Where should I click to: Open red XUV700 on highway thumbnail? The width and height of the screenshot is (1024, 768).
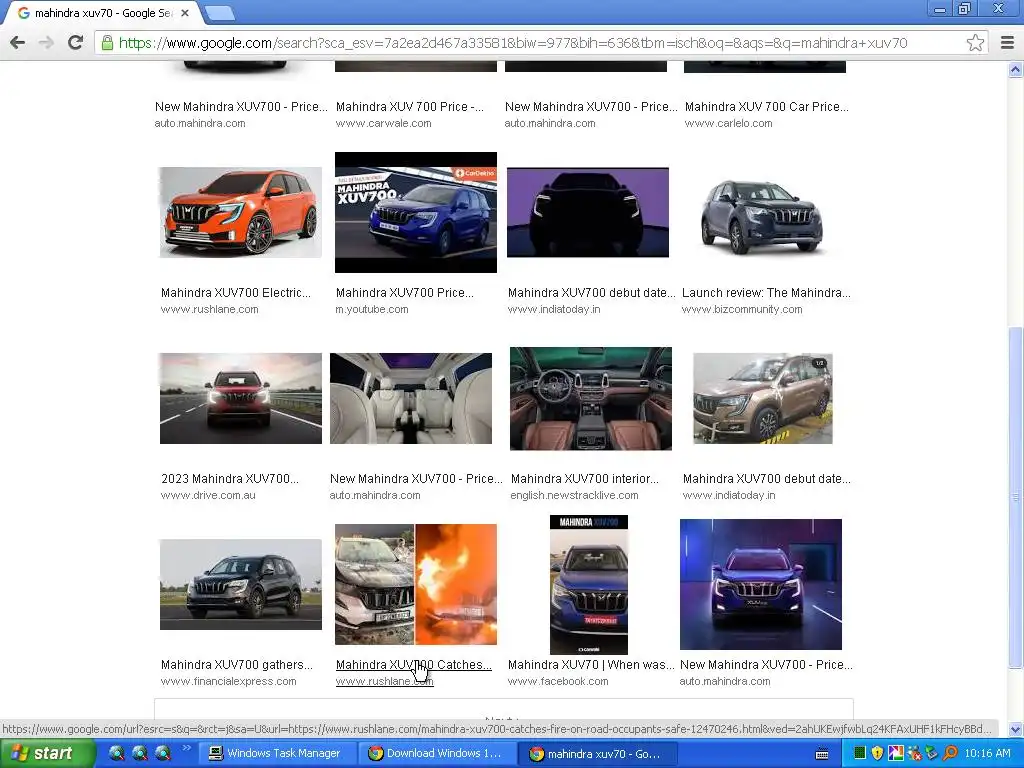pyautogui.click(x=240, y=398)
